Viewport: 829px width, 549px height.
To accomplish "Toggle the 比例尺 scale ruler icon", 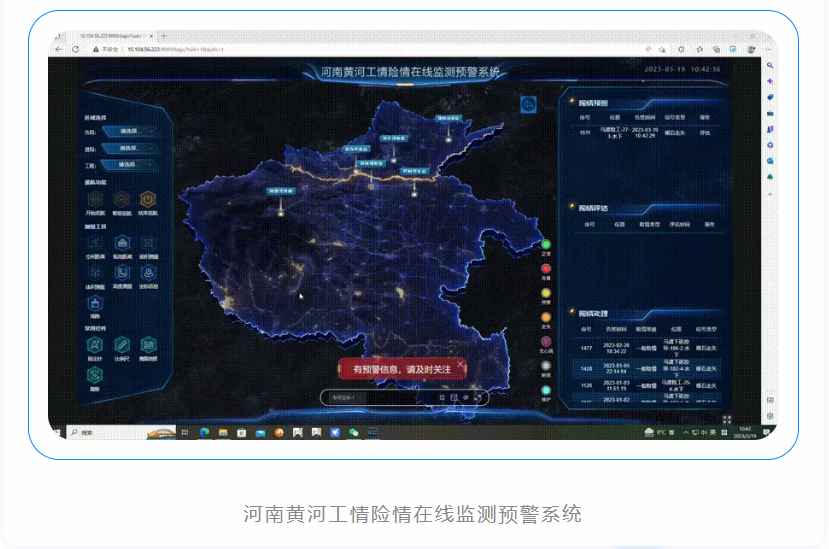I will [122, 345].
